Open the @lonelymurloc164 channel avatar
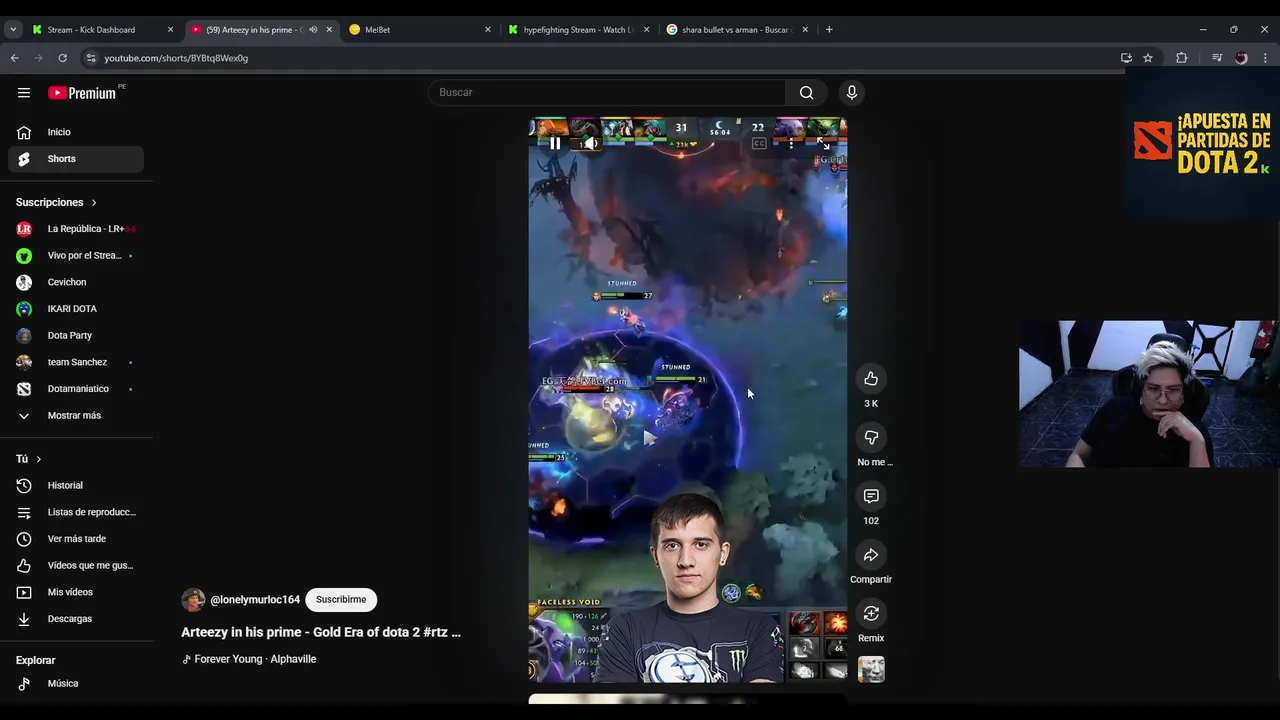The height and width of the screenshot is (720, 1280). click(x=193, y=600)
